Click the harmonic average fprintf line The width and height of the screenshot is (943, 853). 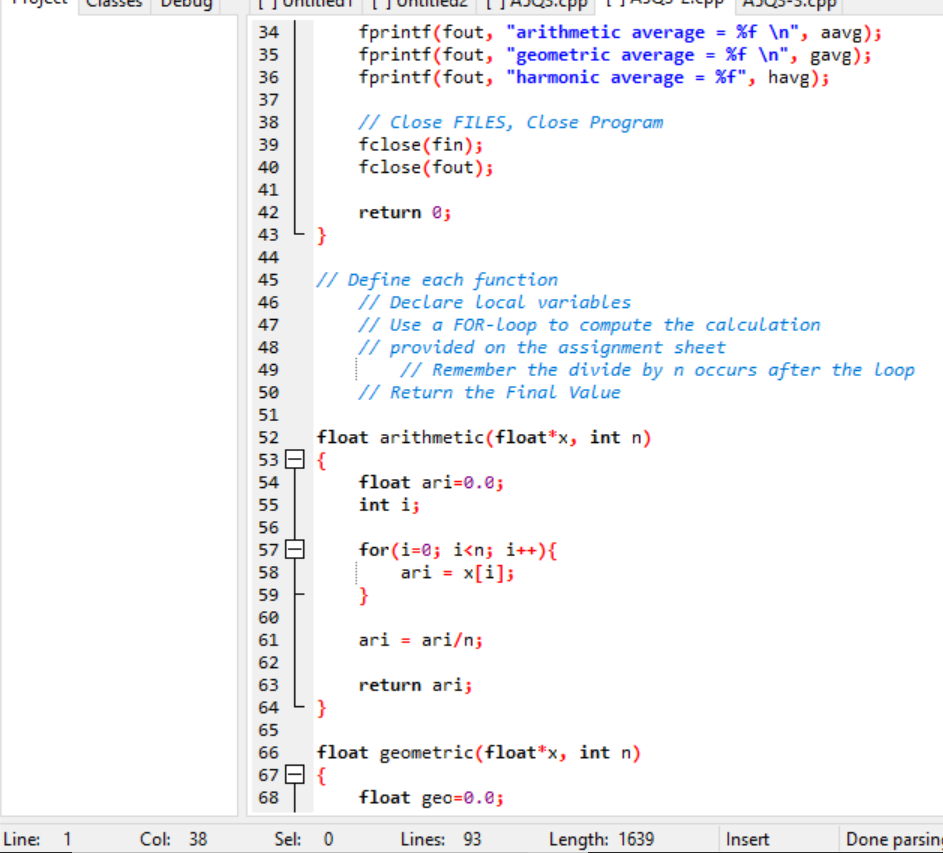point(594,78)
